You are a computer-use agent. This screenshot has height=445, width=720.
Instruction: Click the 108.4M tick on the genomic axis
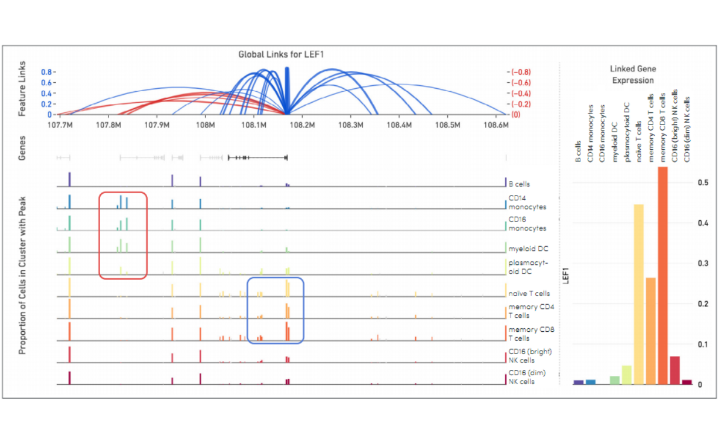click(x=399, y=126)
